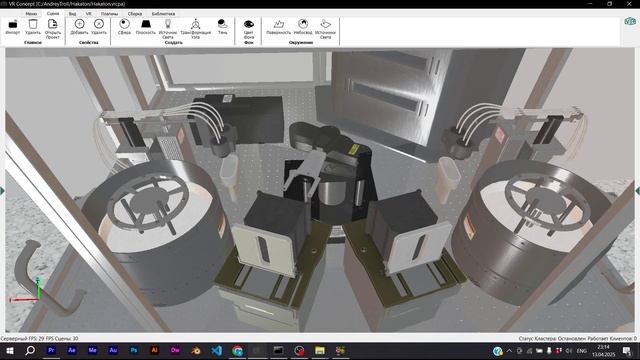The image size is (640, 360).
Task: Show hidden tray icons chevron
Action: click(509, 351)
